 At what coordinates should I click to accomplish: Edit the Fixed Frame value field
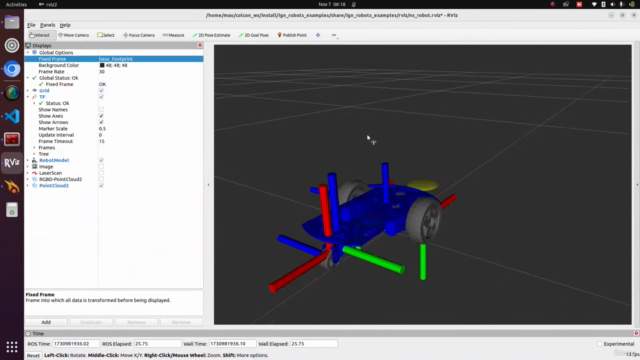(x=150, y=59)
